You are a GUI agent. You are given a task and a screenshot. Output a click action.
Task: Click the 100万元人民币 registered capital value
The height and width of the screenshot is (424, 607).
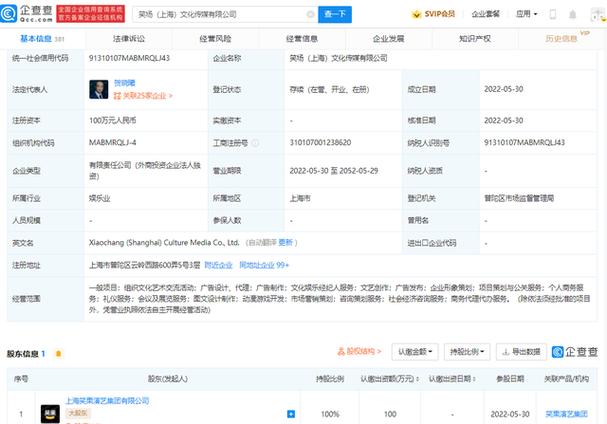112,120
